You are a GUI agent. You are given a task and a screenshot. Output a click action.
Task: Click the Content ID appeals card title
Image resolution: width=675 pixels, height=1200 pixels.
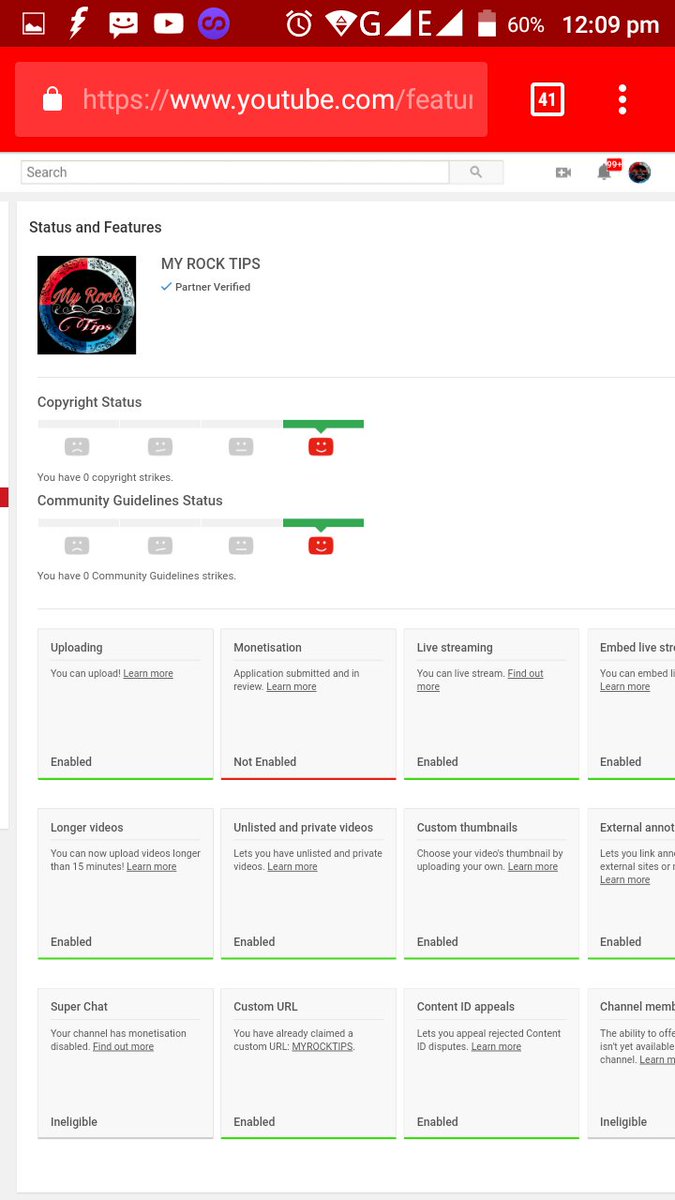point(466,1007)
